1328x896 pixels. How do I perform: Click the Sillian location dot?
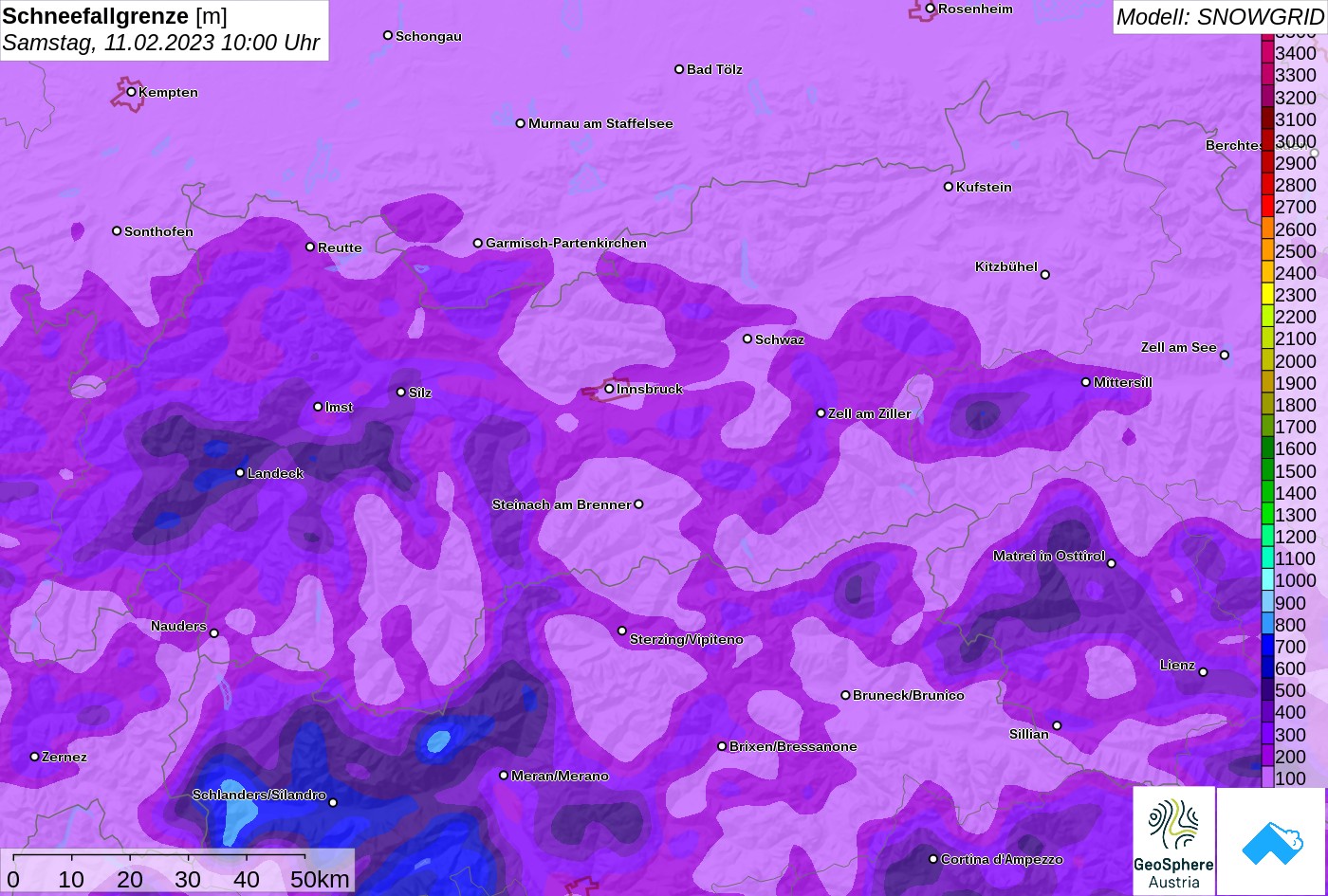pyautogui.click(x=1057, y=726)
